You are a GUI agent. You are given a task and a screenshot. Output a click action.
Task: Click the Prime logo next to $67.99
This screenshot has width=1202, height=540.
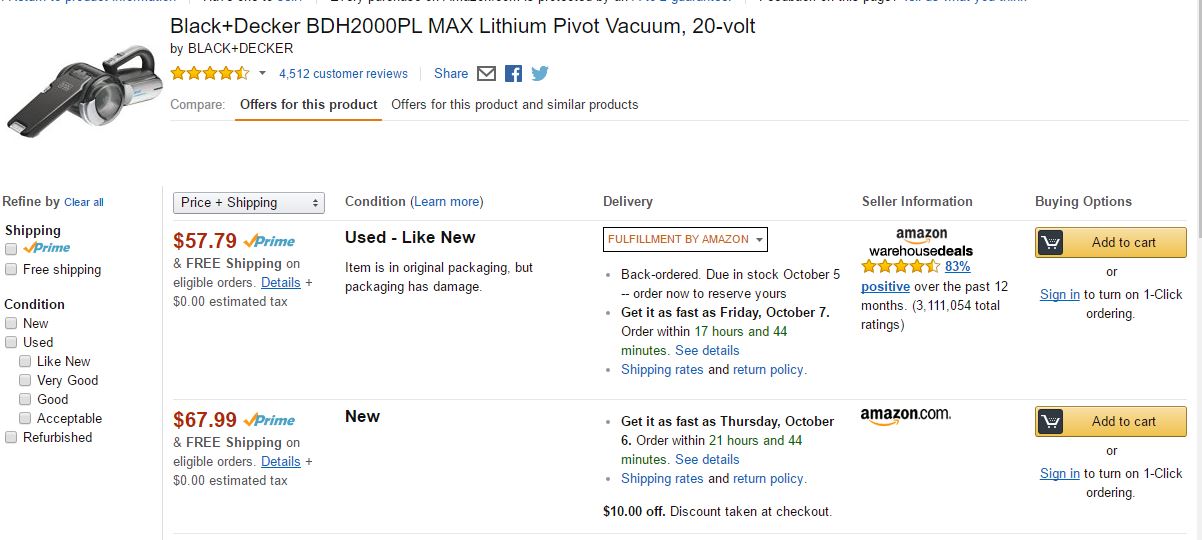pyautogui.click(x=269, y=420)
